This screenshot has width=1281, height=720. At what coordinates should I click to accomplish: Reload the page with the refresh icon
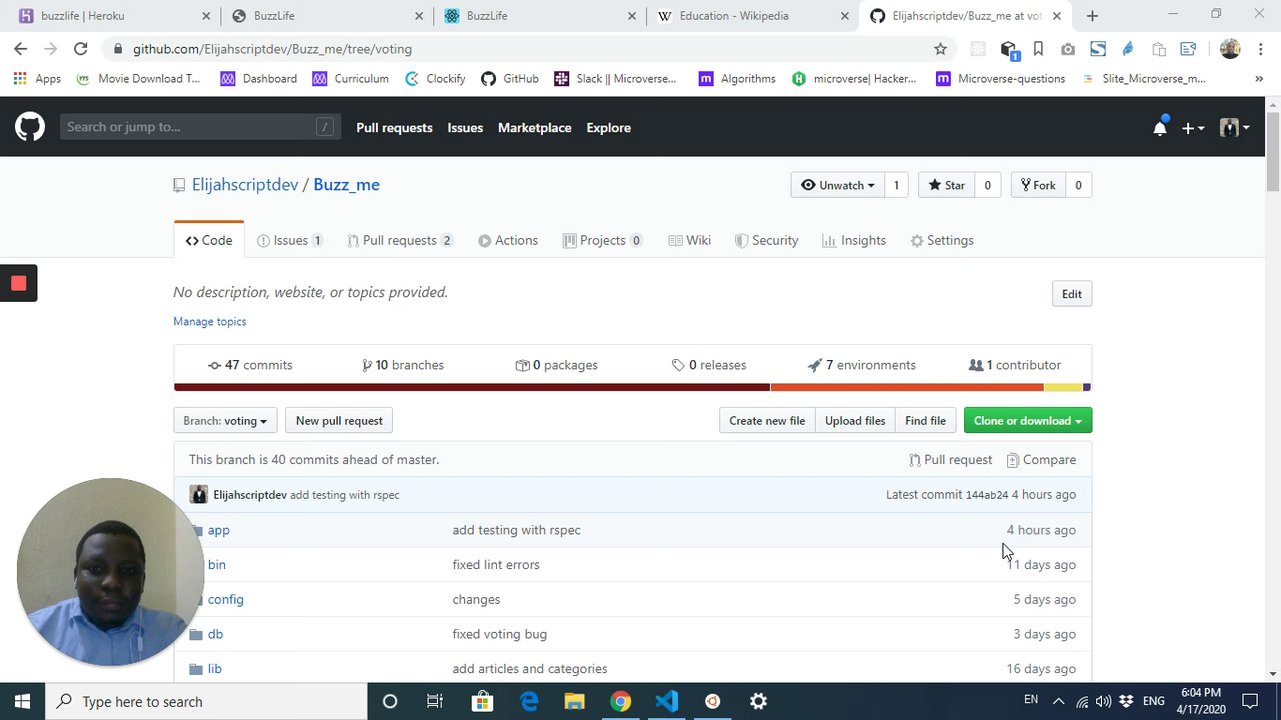point(80,49)
